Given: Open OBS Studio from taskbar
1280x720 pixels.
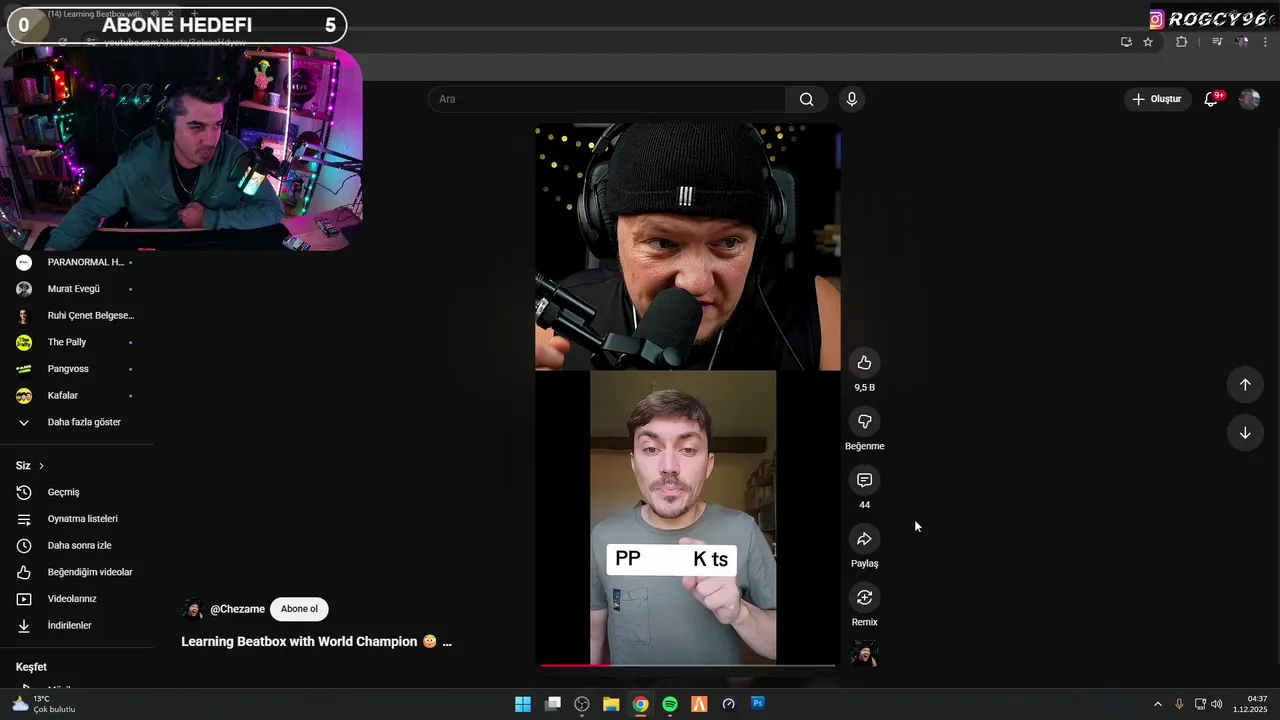Looking at the screenshot, I should click(582, 704).
